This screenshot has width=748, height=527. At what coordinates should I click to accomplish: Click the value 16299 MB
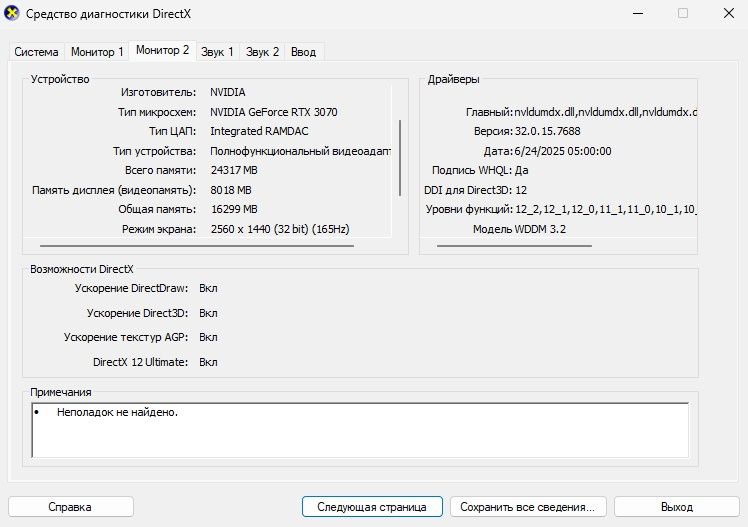[234, 209]
